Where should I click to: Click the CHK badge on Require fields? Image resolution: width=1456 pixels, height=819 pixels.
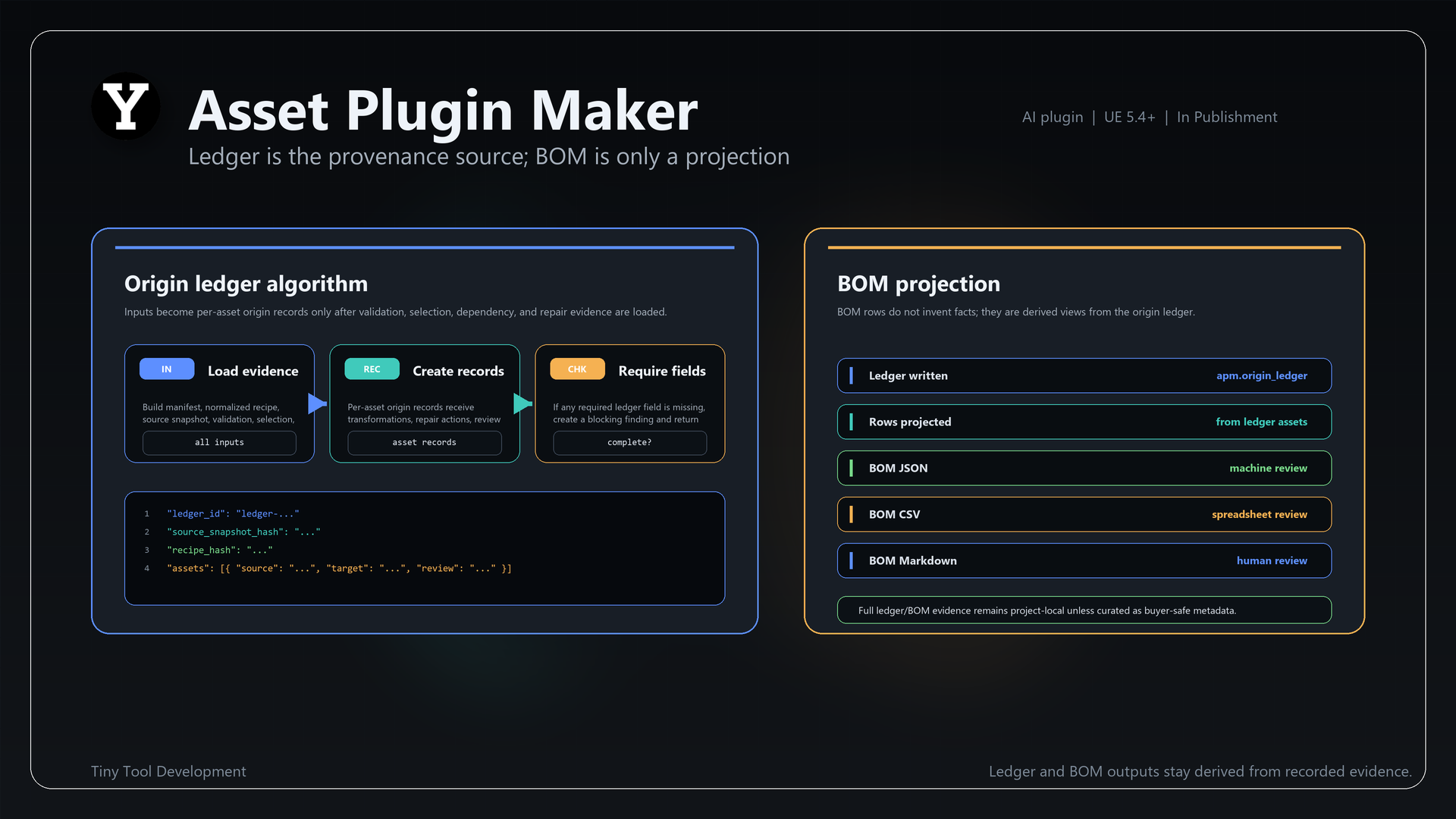pyautogui.click(x=577, y=369)
